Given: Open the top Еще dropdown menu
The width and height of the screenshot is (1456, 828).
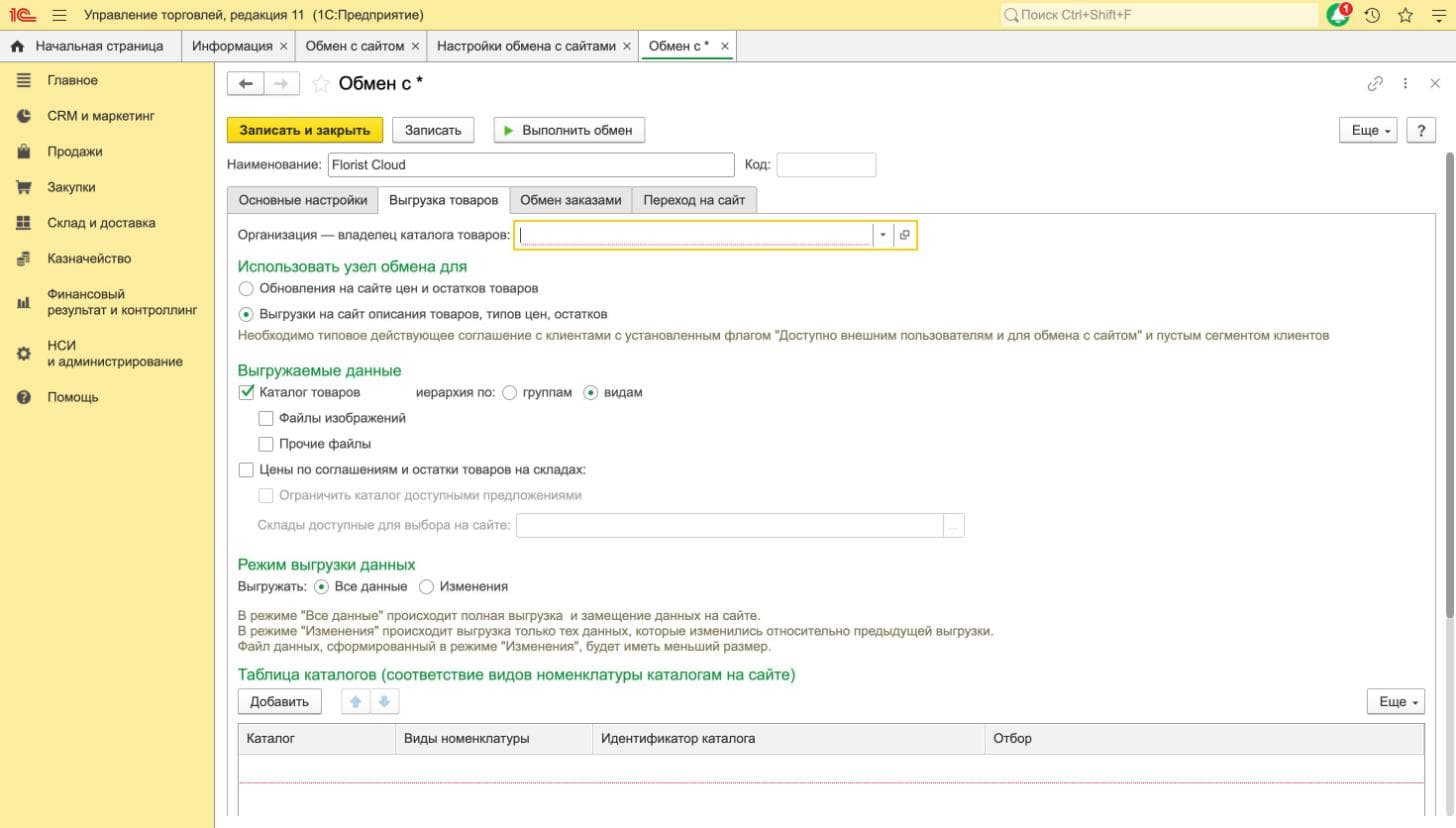Looking at the screenshot, I should [x=1367, y=130].
